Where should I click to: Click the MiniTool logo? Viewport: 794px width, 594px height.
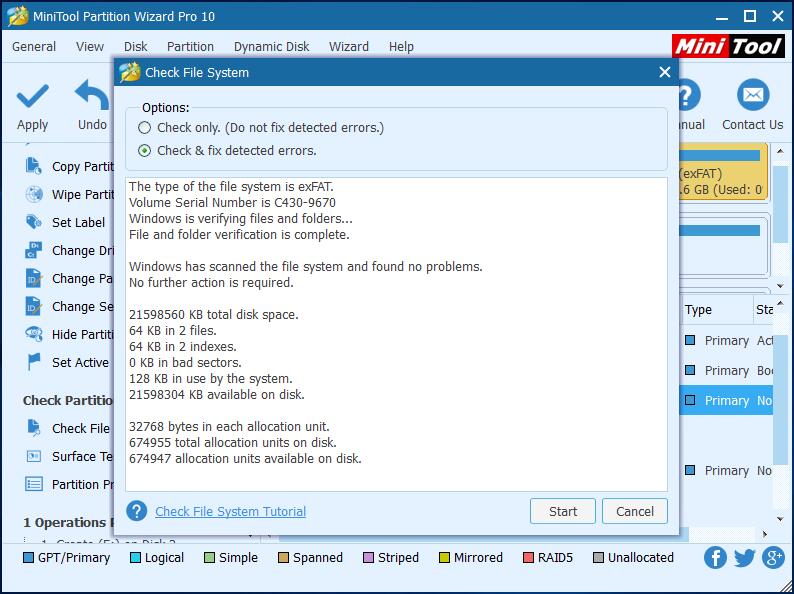tap(729, 47)
